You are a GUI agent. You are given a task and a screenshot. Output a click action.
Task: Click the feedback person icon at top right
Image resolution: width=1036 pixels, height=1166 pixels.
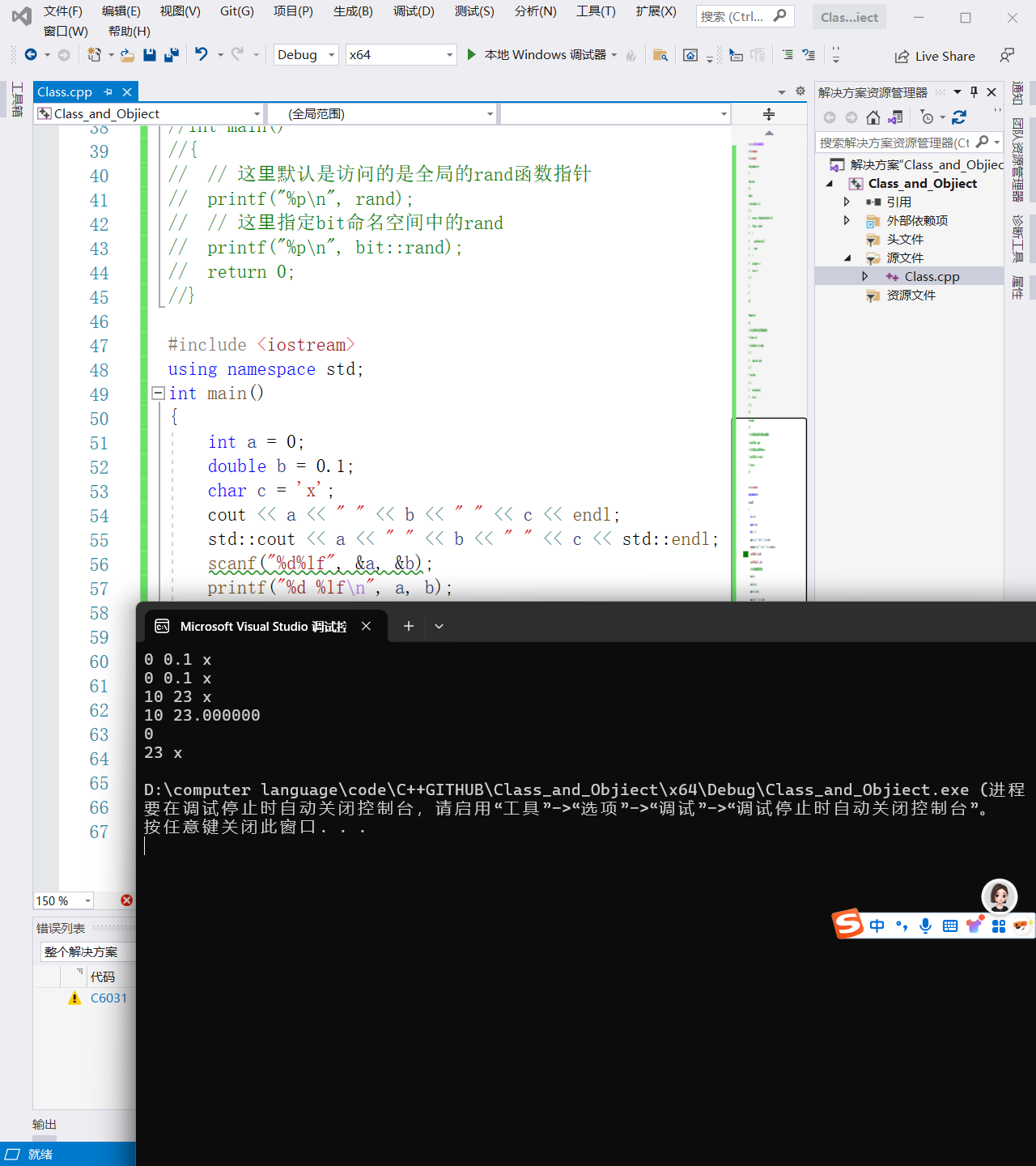(1006, 55)
